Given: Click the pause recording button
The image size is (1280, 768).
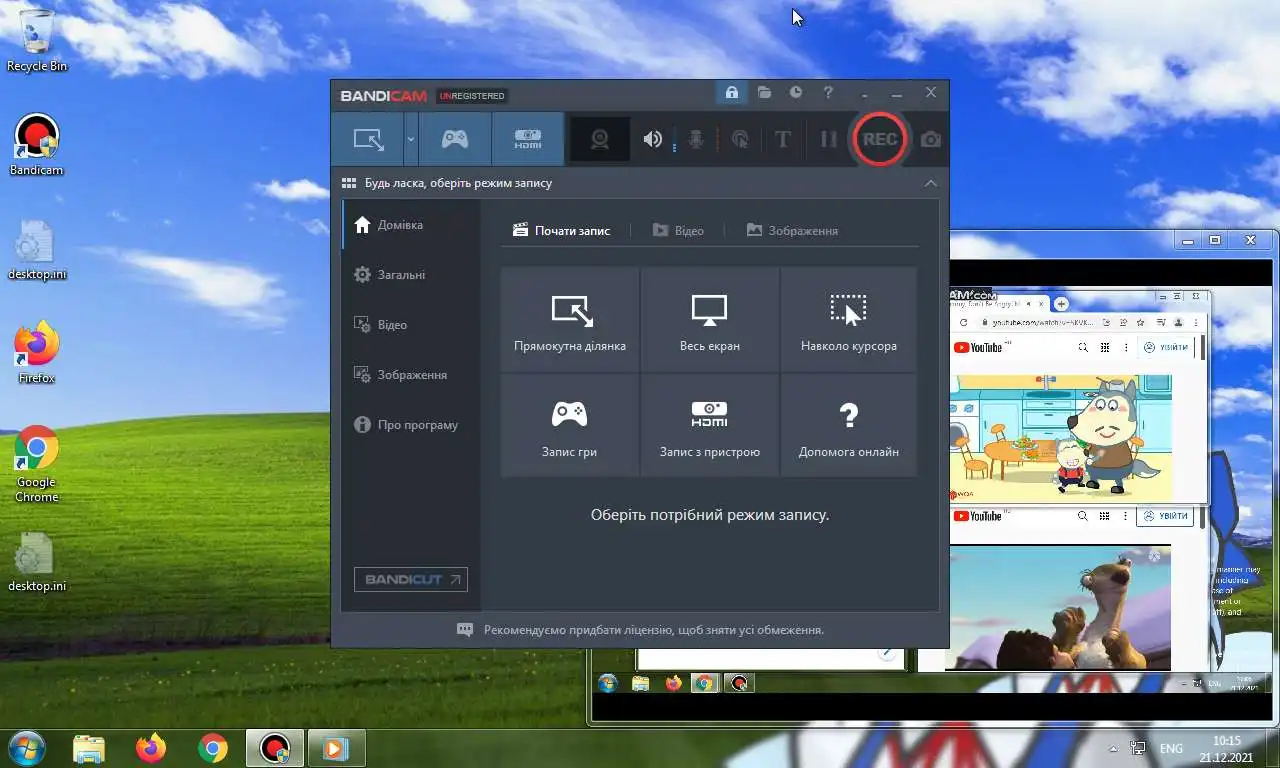Looking at the screenshot, I should (828, 139).
